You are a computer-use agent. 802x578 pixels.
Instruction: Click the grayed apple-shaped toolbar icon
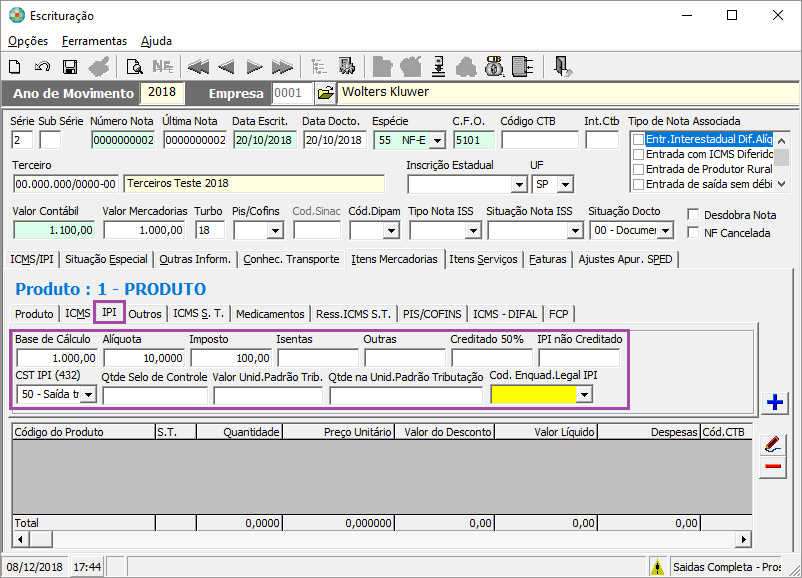[x=411, y=67]
